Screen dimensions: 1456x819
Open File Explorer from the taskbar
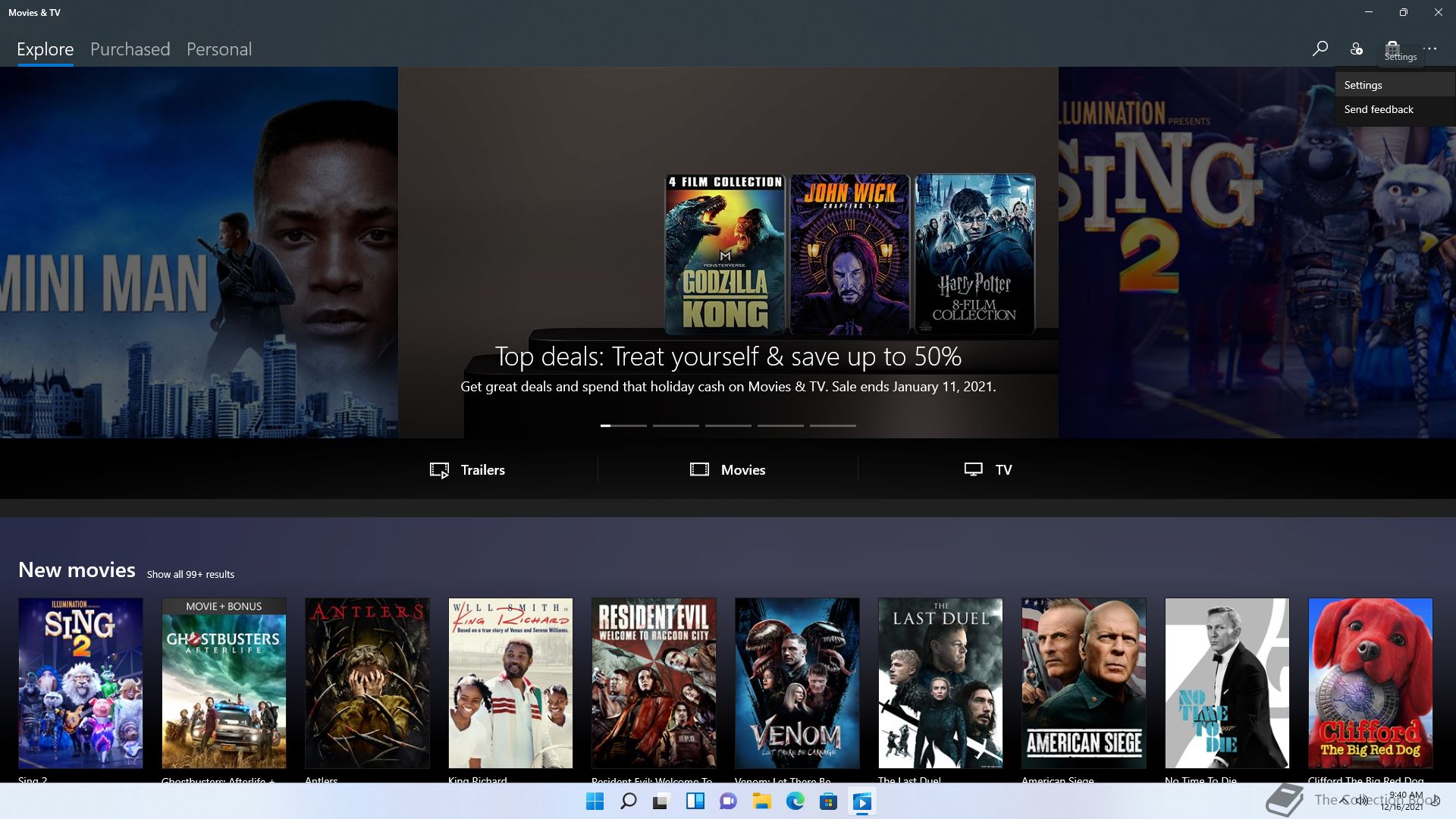761,802
